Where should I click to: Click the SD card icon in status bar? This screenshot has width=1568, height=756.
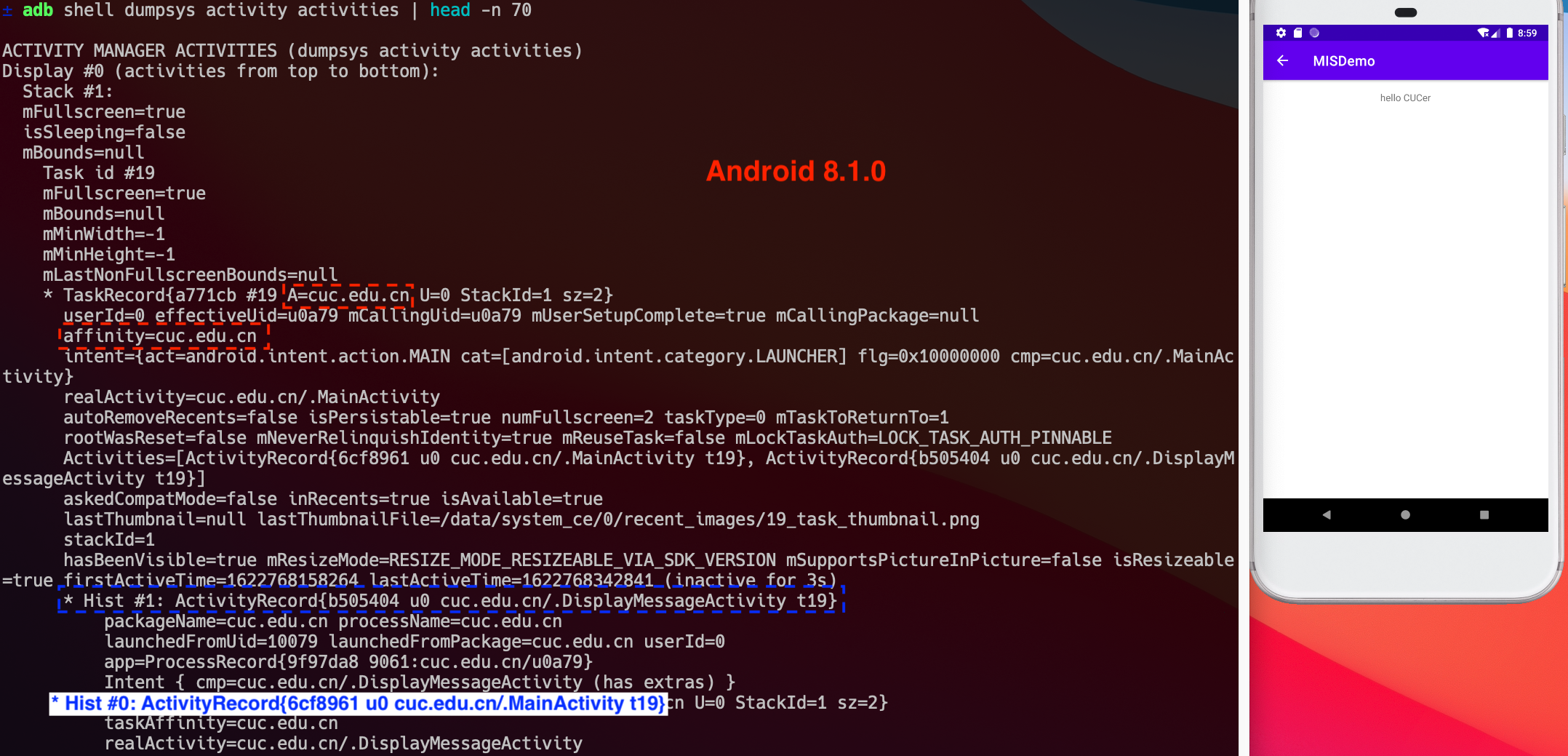coord(1297,33)
